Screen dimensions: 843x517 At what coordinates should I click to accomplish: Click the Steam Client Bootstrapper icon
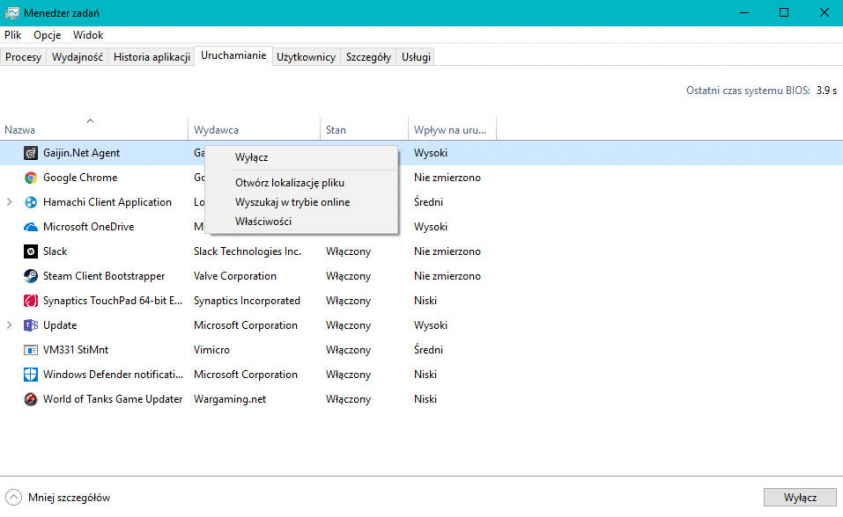30,276
